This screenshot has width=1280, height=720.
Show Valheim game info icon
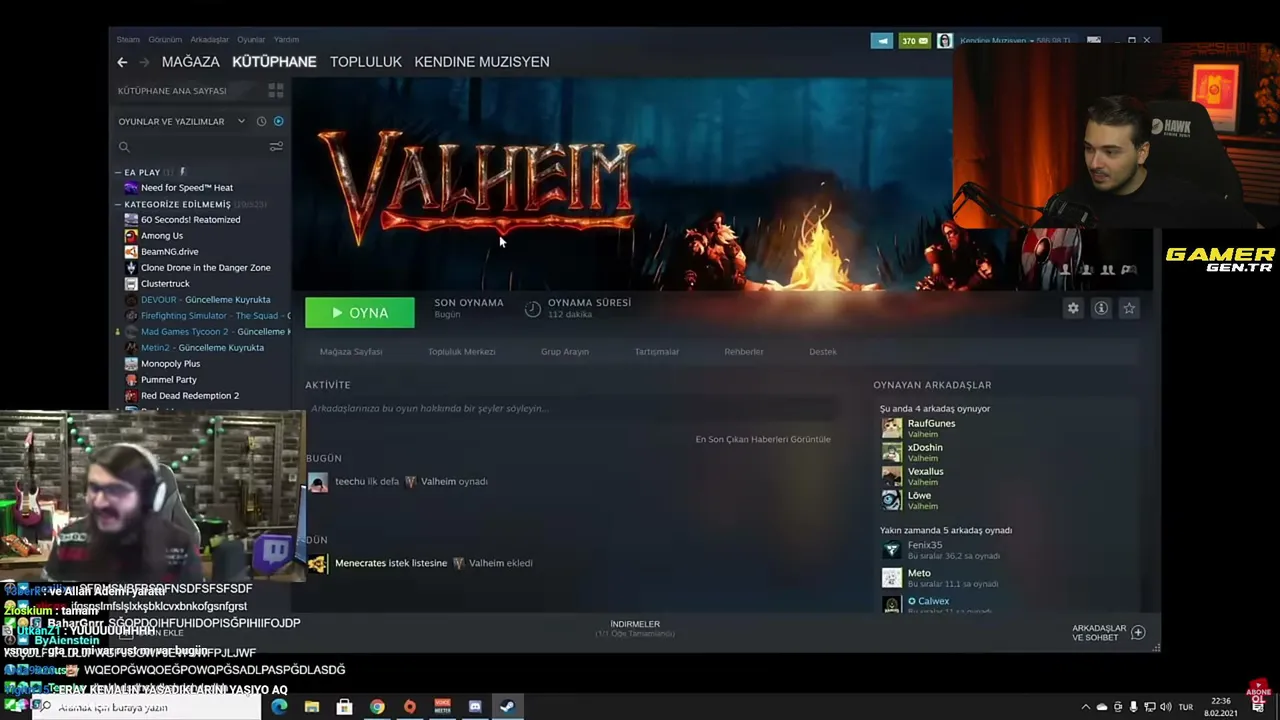coord(1101,308)
